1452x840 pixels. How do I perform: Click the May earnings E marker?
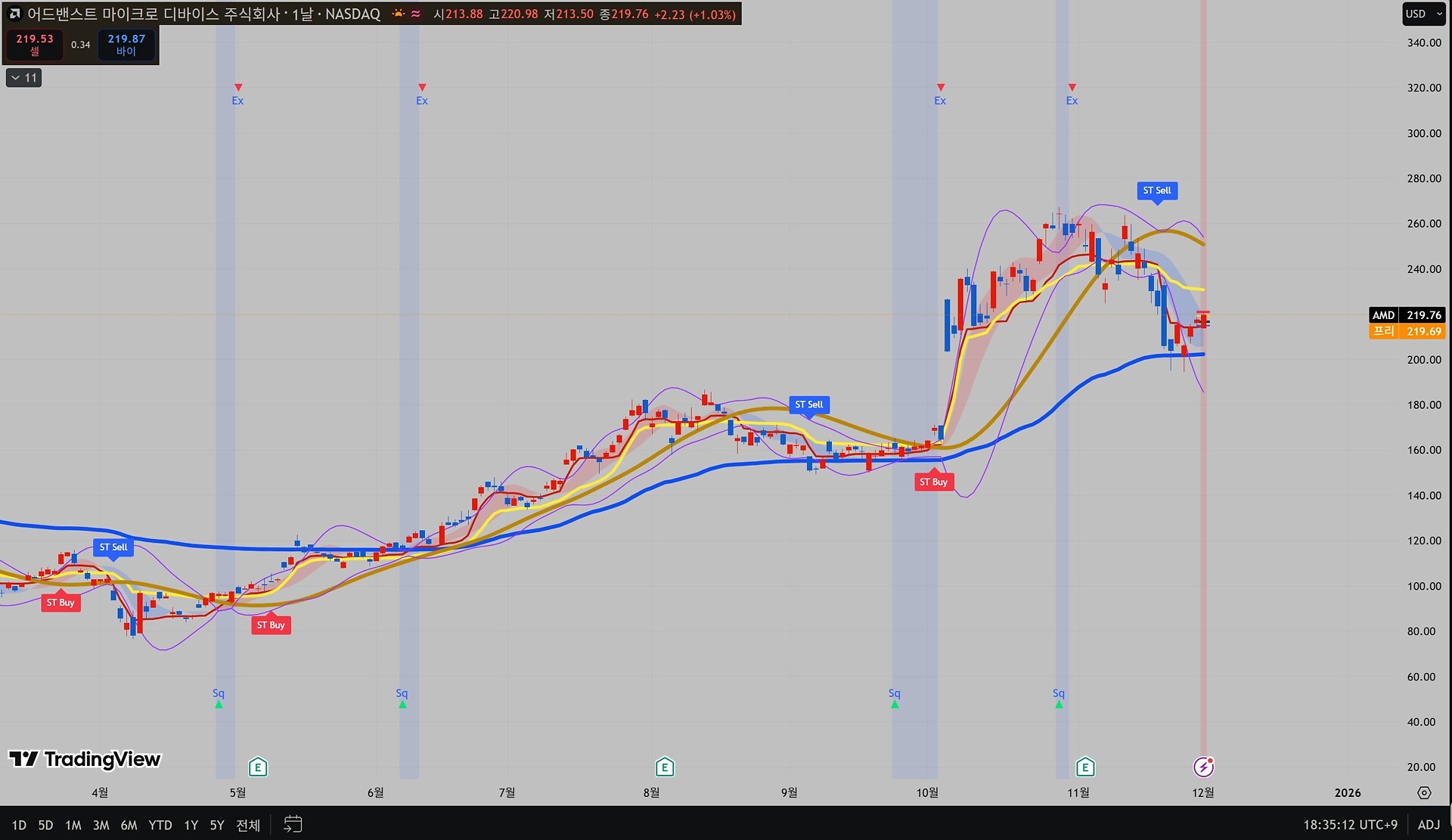tap(258, 767)
